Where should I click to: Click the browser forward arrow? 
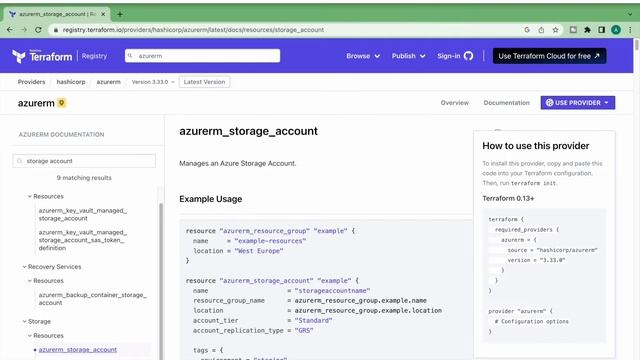pos(24,30)
